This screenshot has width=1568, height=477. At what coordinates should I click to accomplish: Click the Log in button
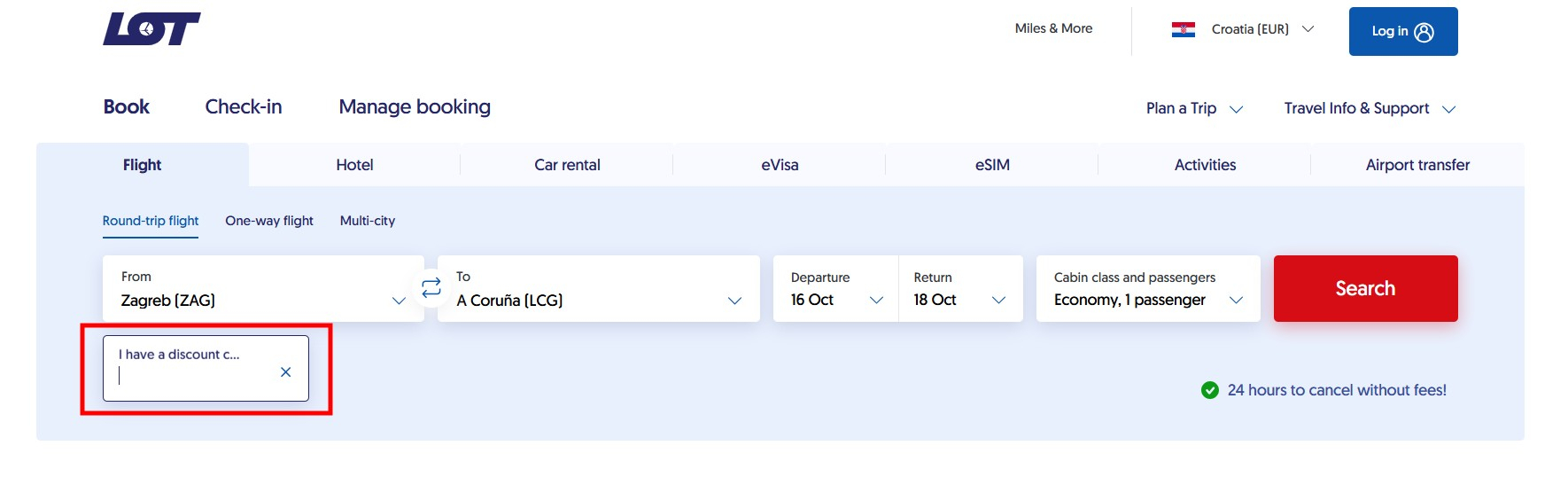click(1402, 32)
